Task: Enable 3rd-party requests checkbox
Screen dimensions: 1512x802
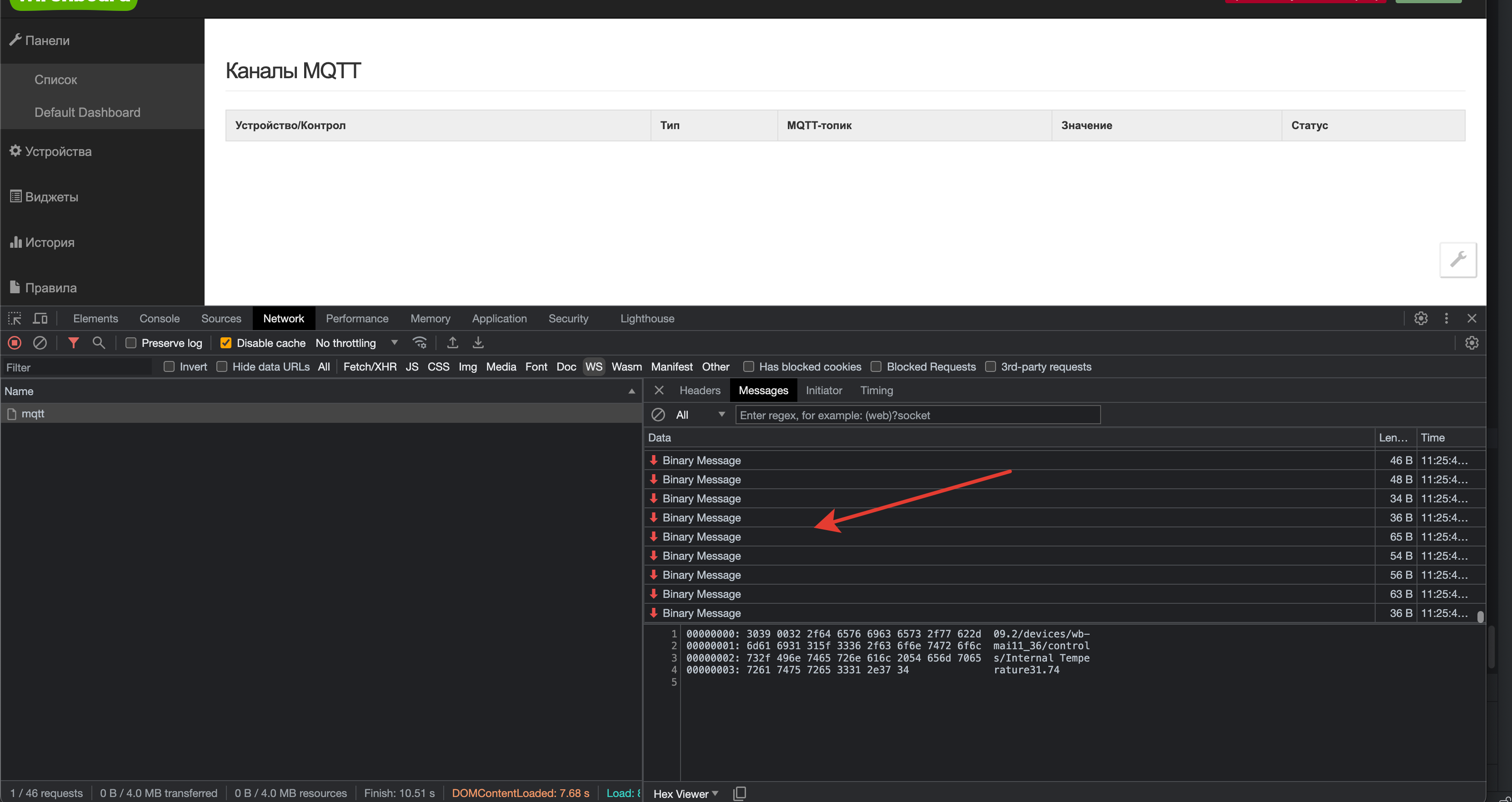Action: [x=990, y=367]
